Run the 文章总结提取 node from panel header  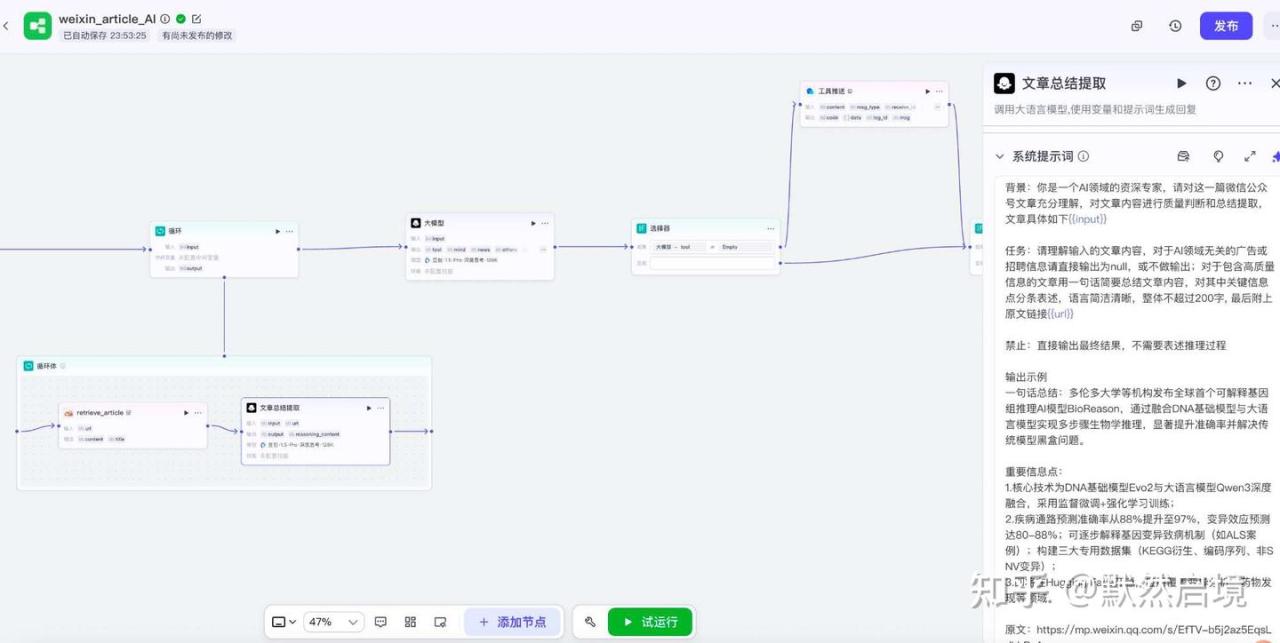[1181, 83]
